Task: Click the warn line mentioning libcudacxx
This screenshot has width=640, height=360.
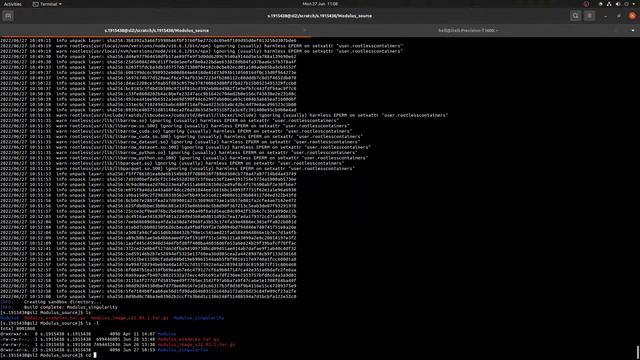Action: pos(224,116)
